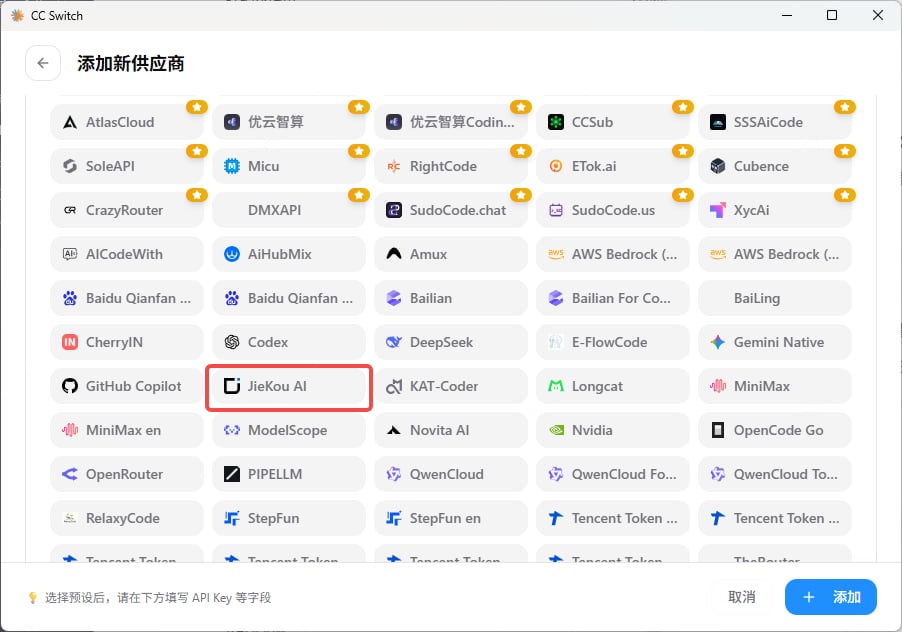Viewport: 902px width, 632px height.
Task: Click the PIPELLM black square logo
Action: coord(232,474)
